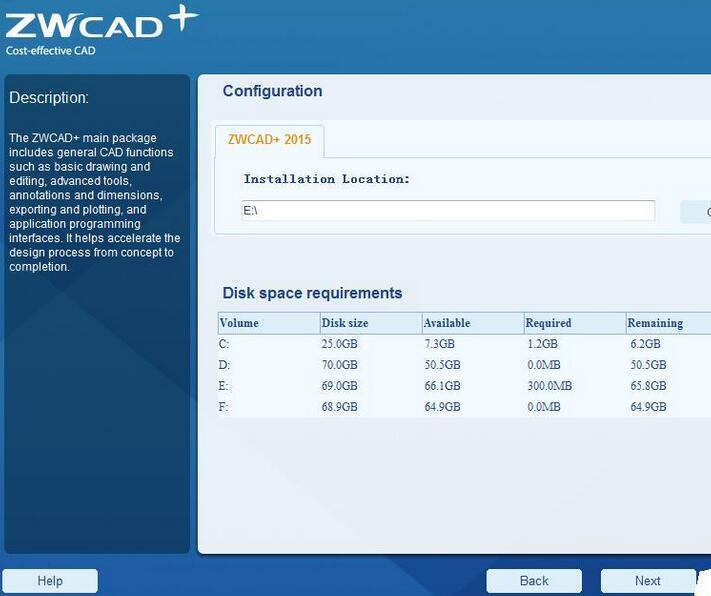Click the ZWCAD+ logo

click(x=102, y=23)
